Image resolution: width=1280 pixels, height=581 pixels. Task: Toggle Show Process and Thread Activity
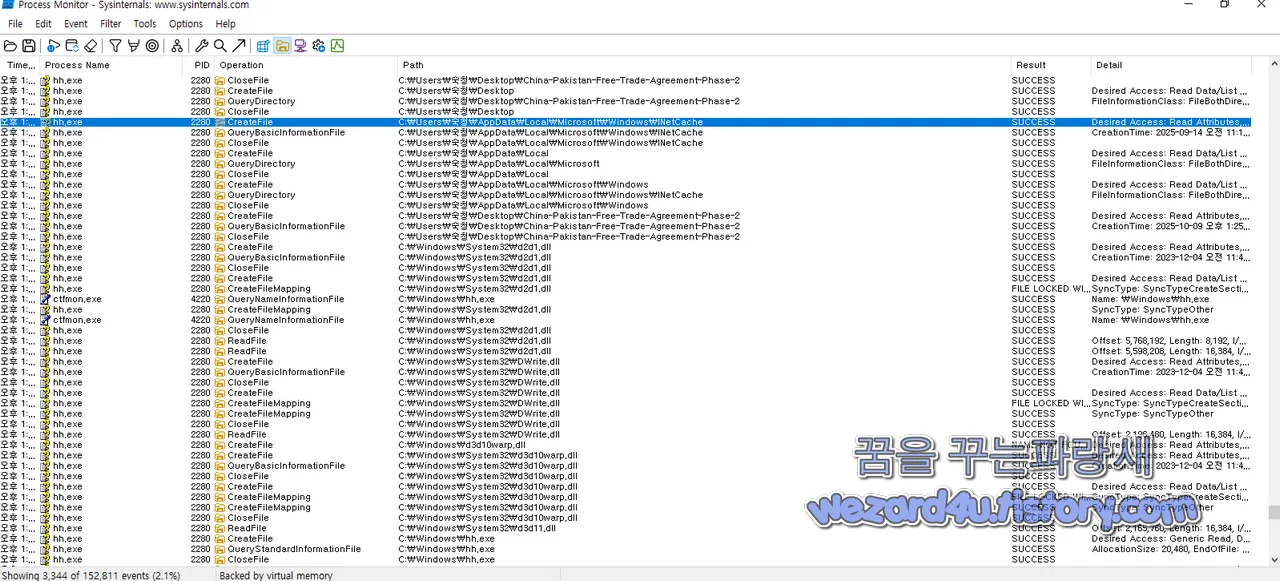tap(319, 46)
